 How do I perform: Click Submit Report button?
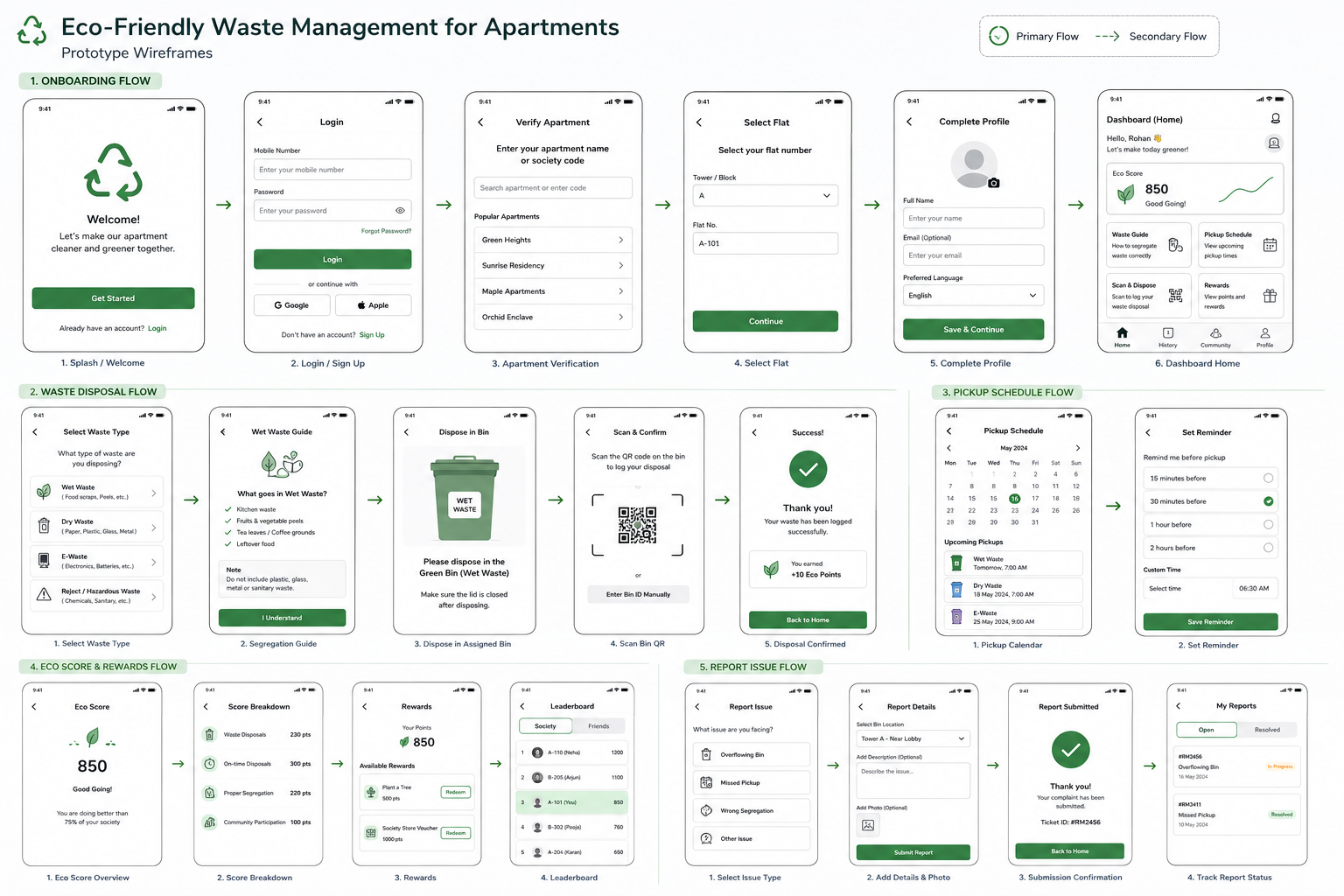coord(913,852)
